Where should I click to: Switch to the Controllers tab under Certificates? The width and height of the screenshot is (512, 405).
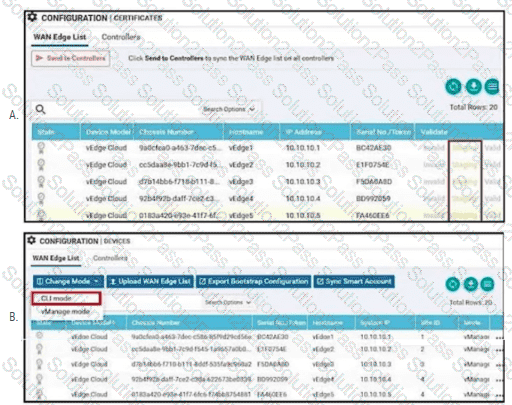(121, 37)
